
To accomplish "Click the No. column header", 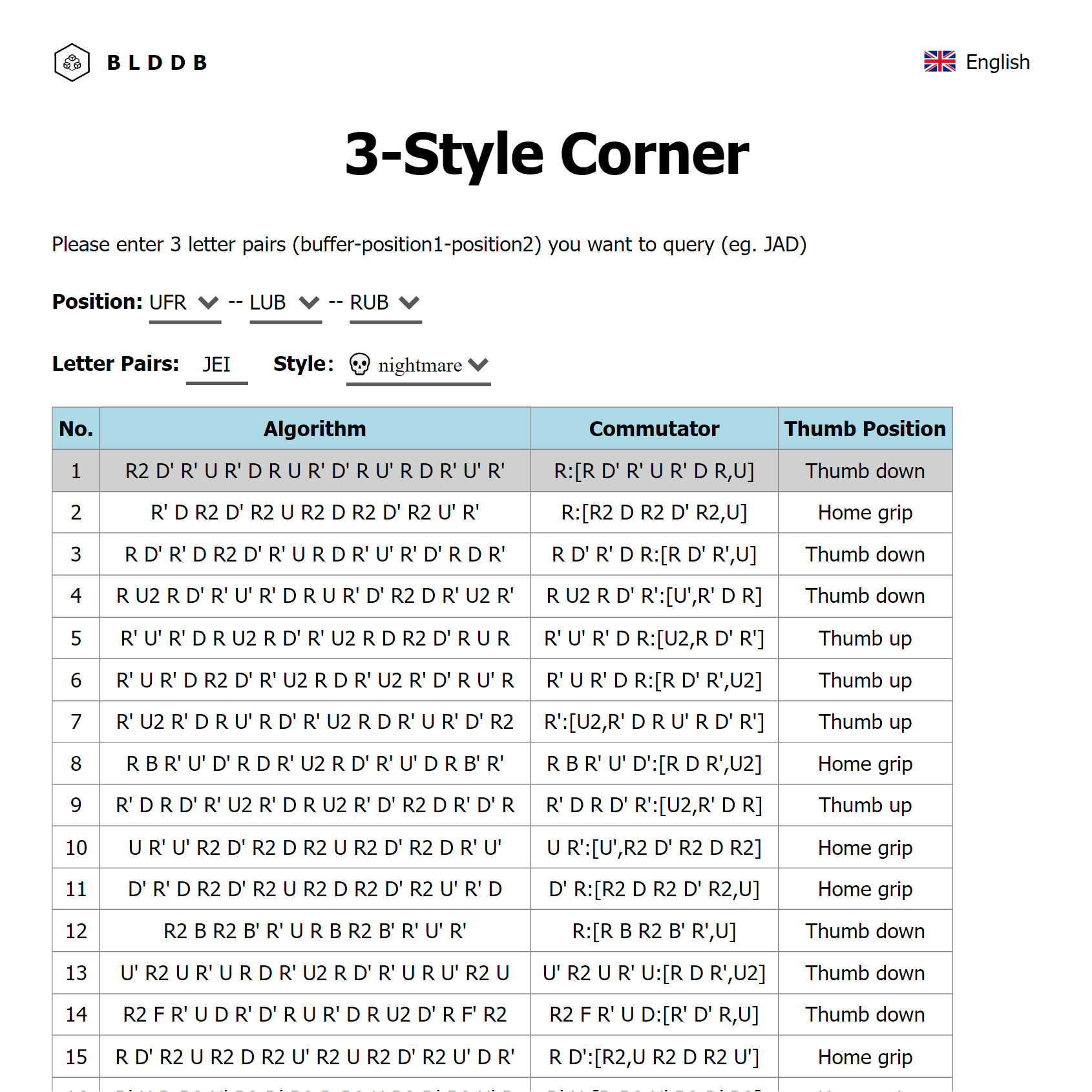I will [76, 429].
